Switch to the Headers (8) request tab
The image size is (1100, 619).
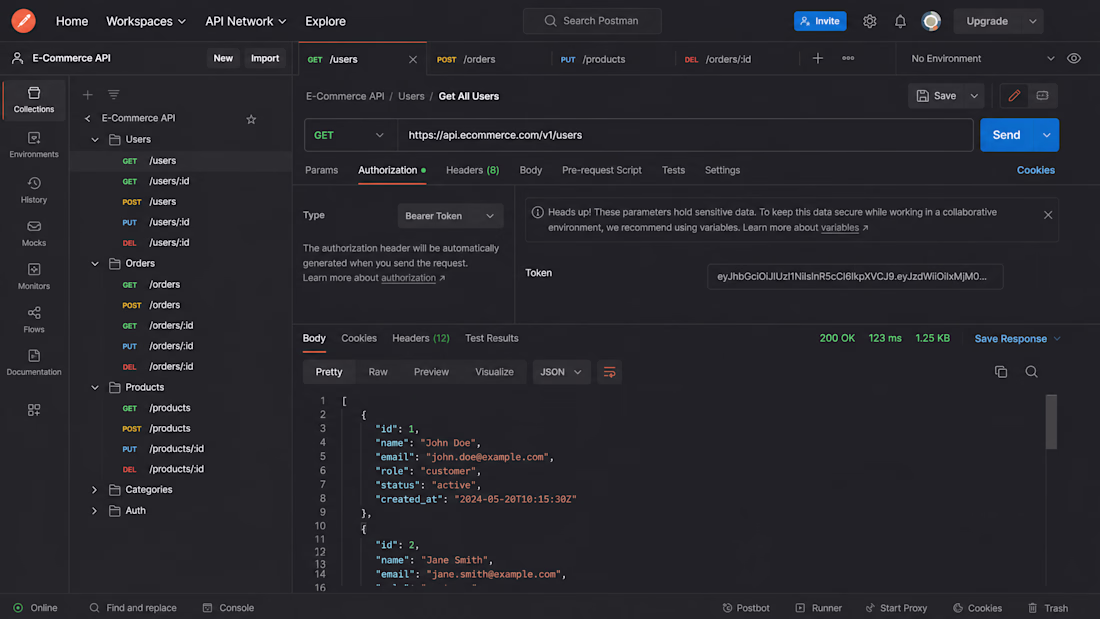pyautogui.click(x=472, y=170)
